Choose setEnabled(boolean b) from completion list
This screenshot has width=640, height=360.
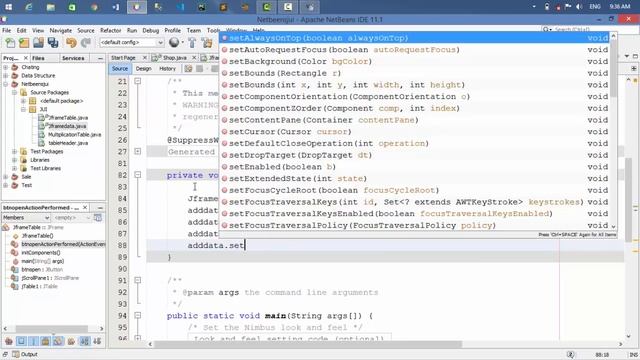click(x=415, y=167)
